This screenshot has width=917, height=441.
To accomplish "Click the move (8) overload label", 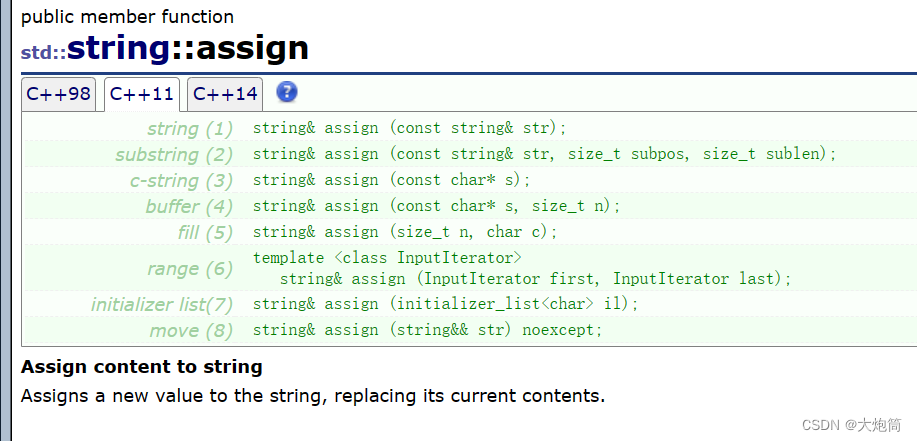I will [x=191, y=331].
